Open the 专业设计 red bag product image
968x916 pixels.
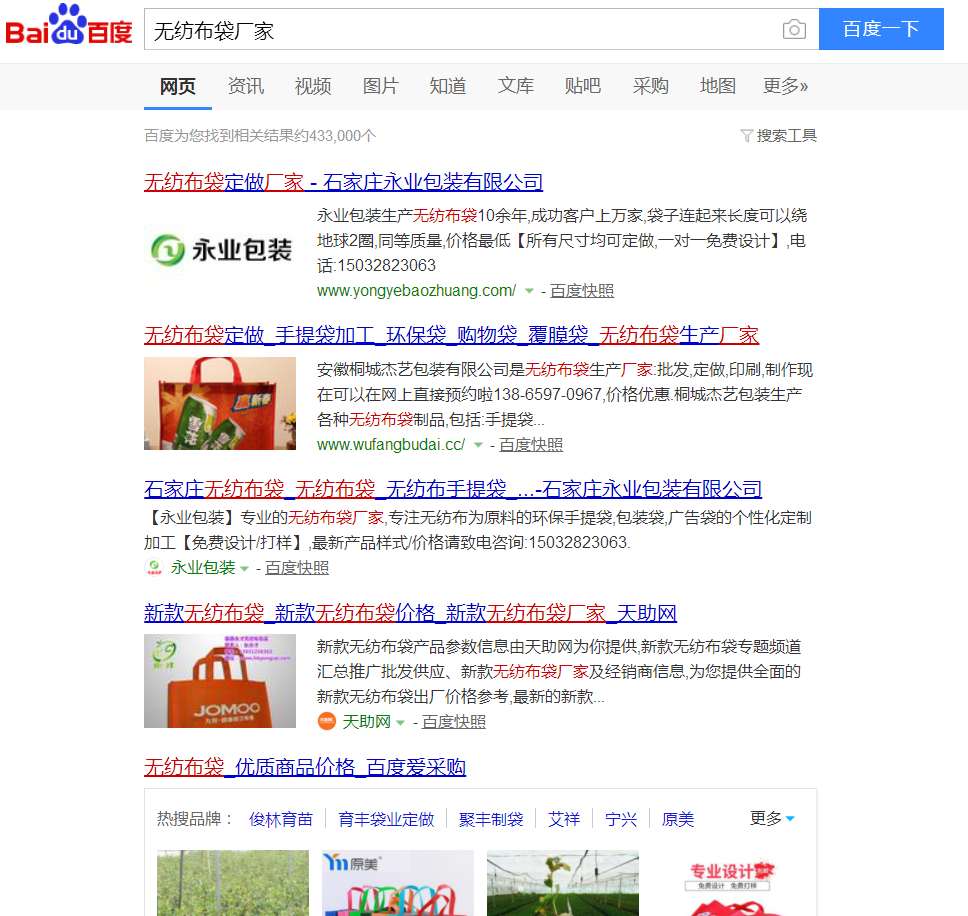pos(728,883)
